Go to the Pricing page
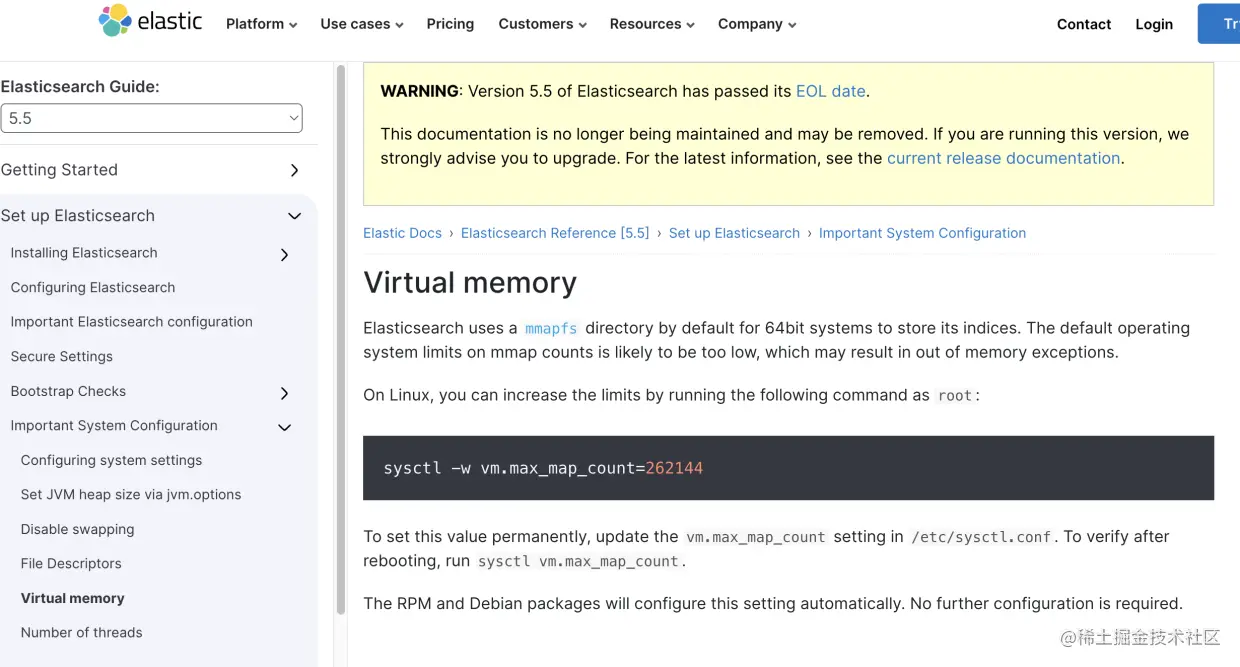 450,24
